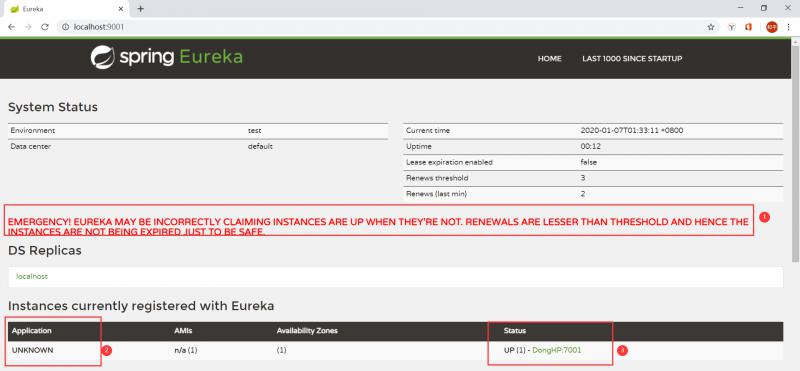Click the AMIs column header
The image size is (800, 371).
[183, 331]
